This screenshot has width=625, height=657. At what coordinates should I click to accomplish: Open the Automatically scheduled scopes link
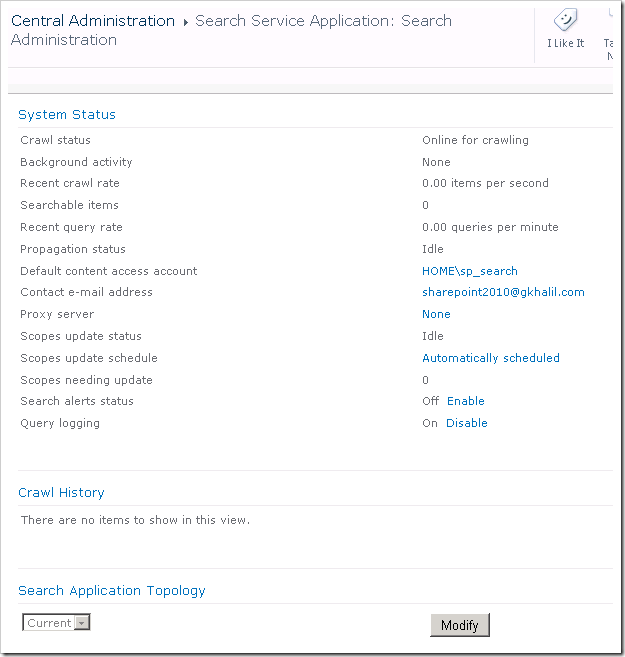click(x=491, y=358)
